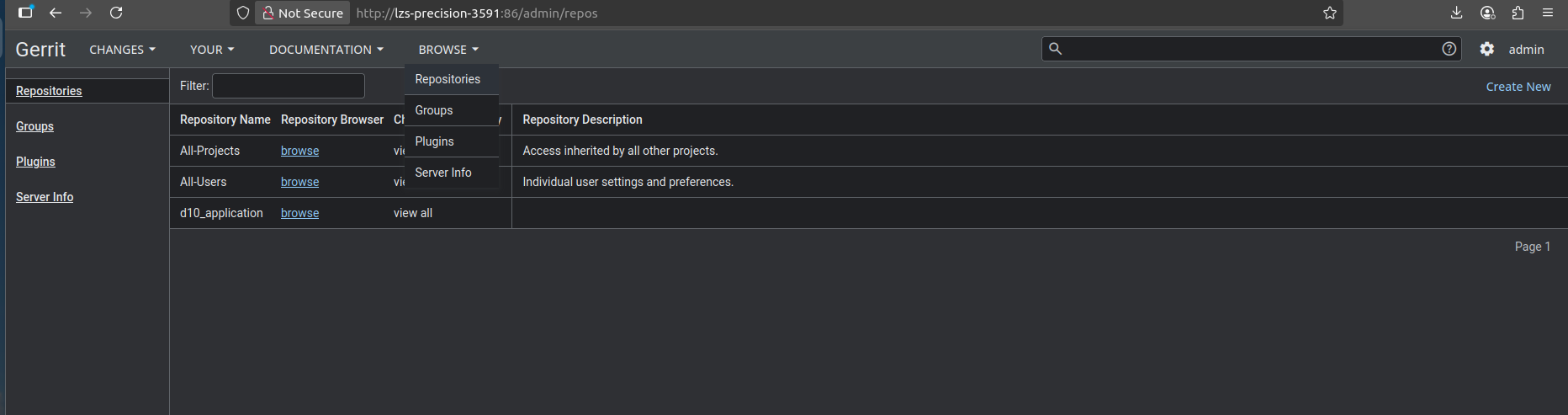Click the magnifier icon in search bar
This screenshot has height=415, width=1568.
(x=1056, y=49)
